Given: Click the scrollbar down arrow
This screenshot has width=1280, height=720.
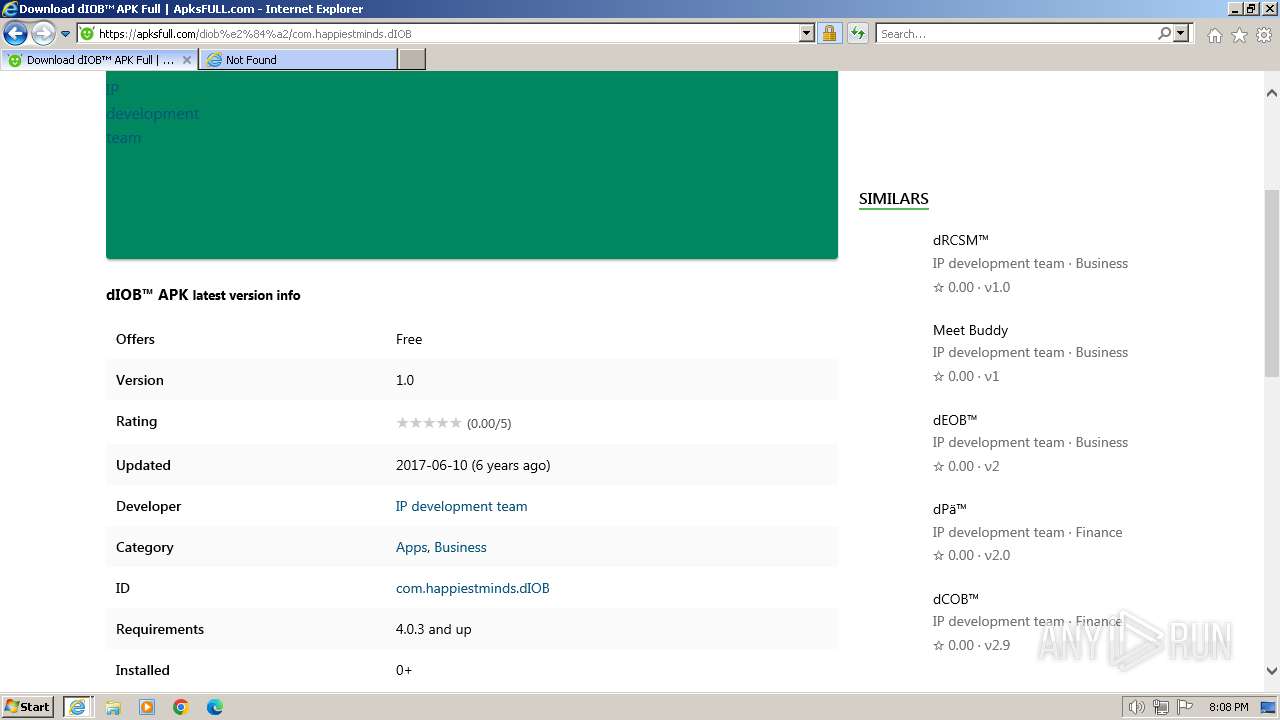Looking at the screenshot, I should (1271, 671).
